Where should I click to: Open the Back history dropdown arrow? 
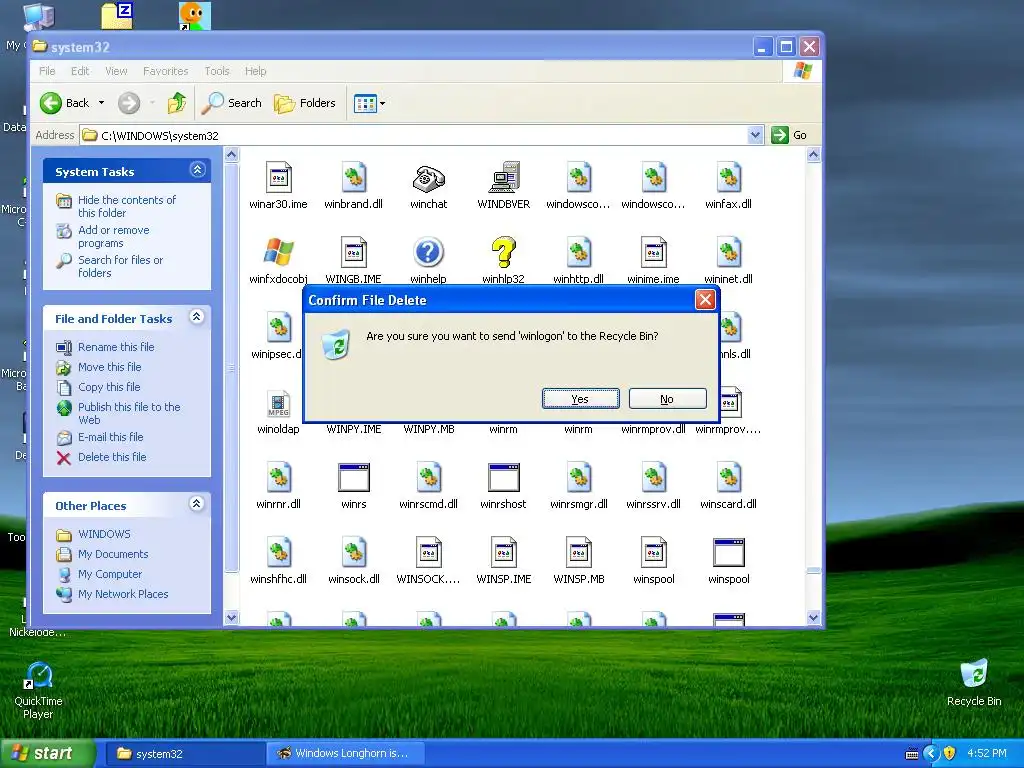tap(101, 103)
